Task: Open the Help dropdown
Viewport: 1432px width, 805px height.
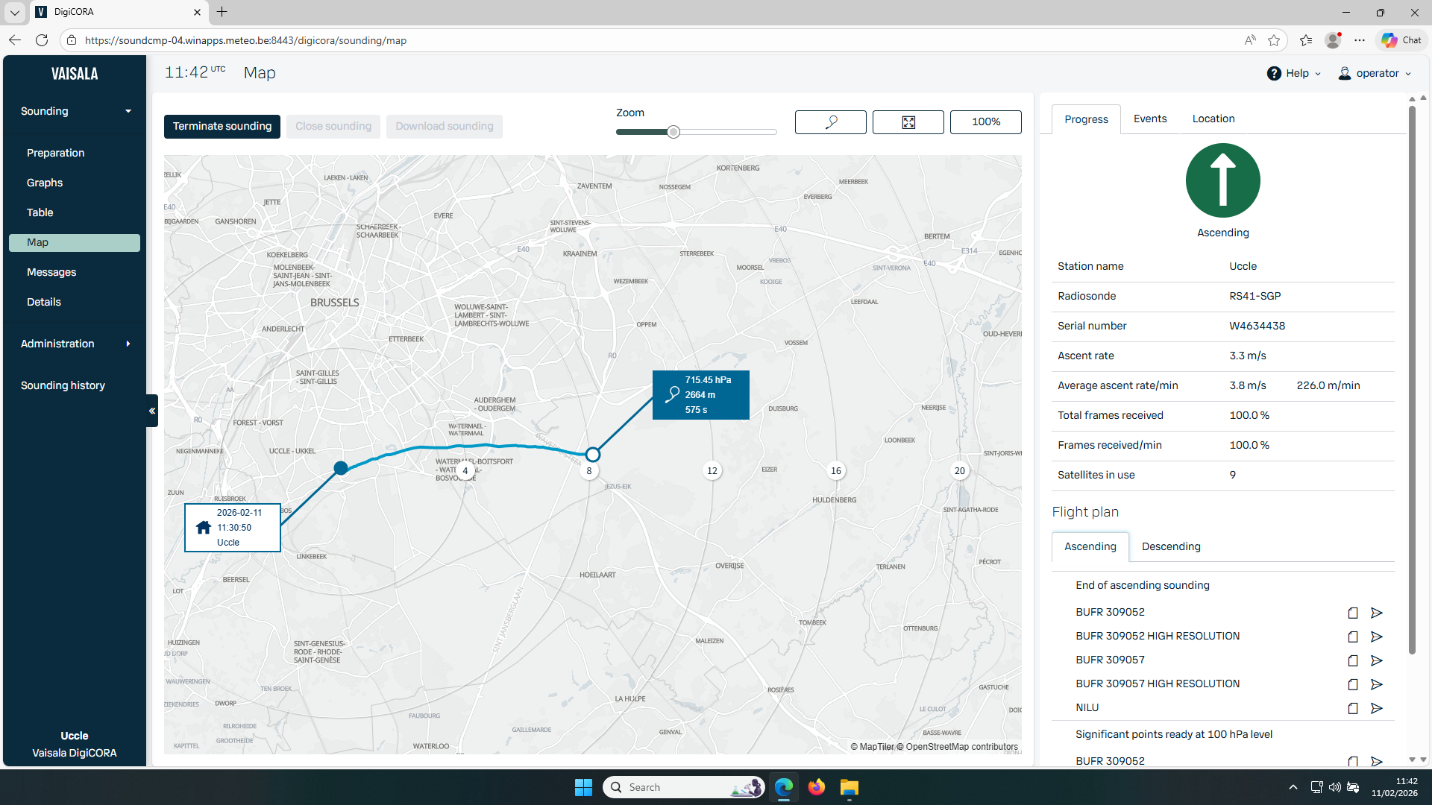Action: 1294,73
